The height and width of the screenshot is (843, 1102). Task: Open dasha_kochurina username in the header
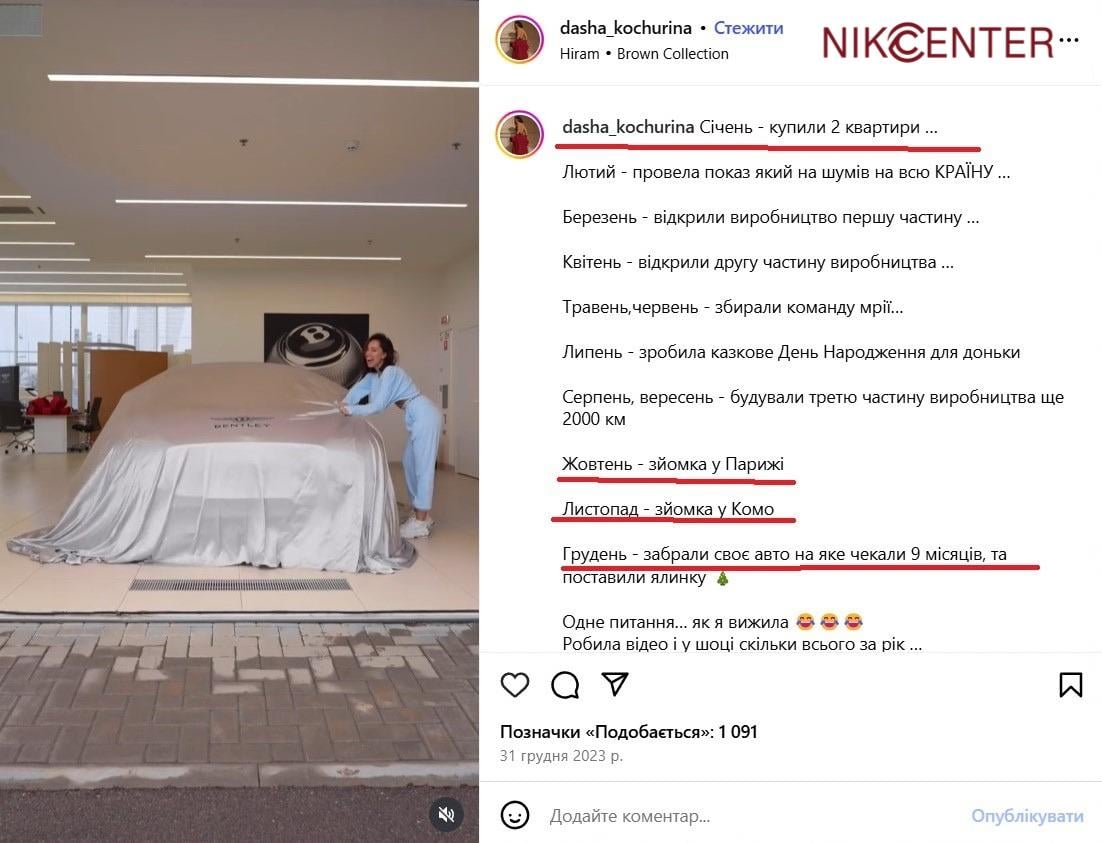click(x=625, y=28)
